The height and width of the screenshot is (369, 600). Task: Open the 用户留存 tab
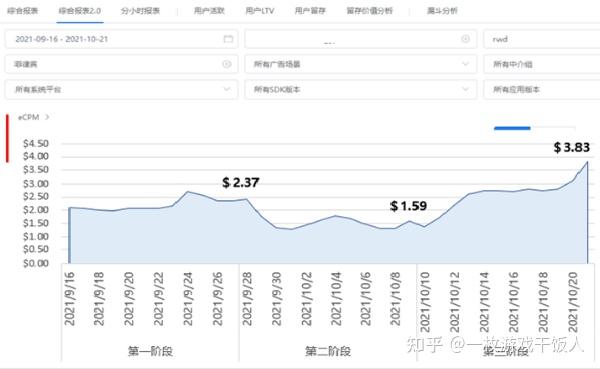click(x=310, y=11)
